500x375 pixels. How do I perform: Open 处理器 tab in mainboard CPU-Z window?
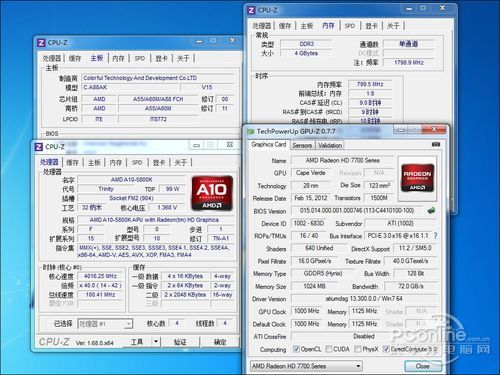coord(52,59)
